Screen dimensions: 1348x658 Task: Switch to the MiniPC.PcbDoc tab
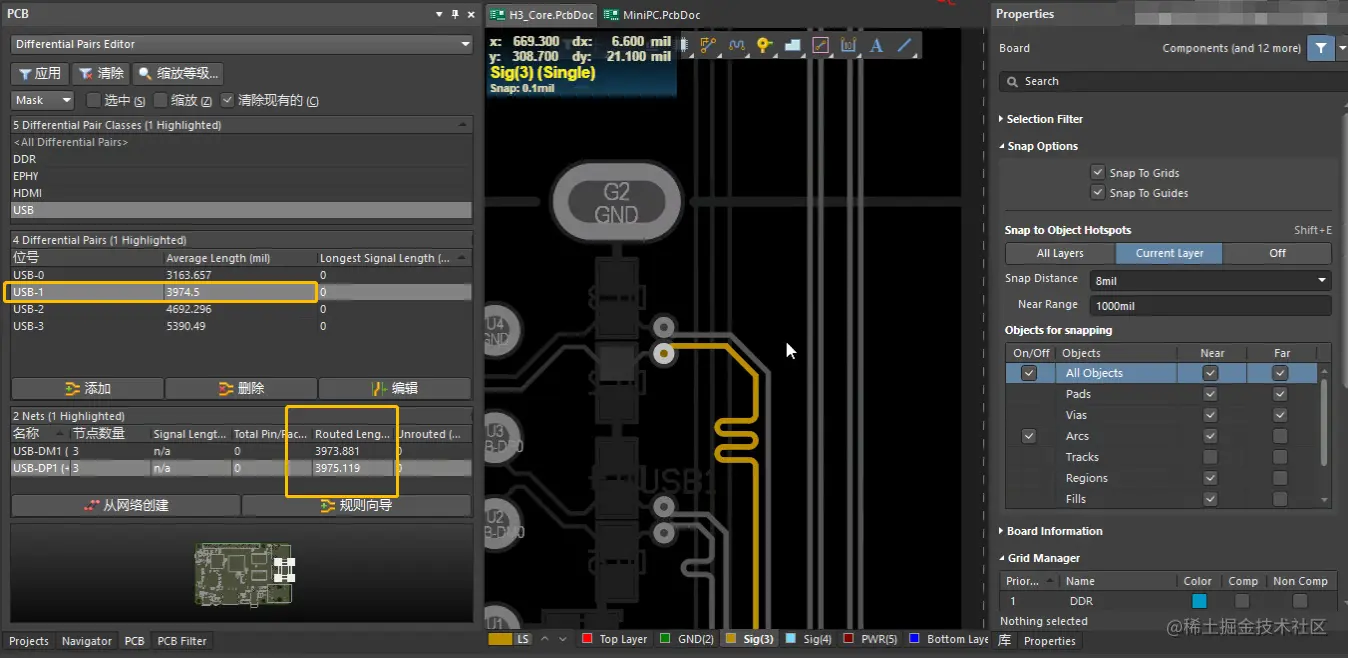652,15
